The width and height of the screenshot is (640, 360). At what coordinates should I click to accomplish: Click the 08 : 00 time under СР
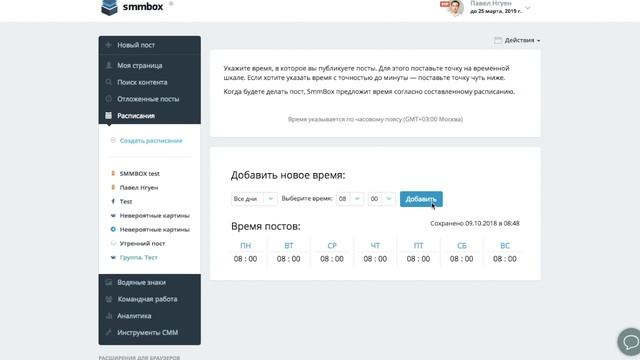(332, 259)
